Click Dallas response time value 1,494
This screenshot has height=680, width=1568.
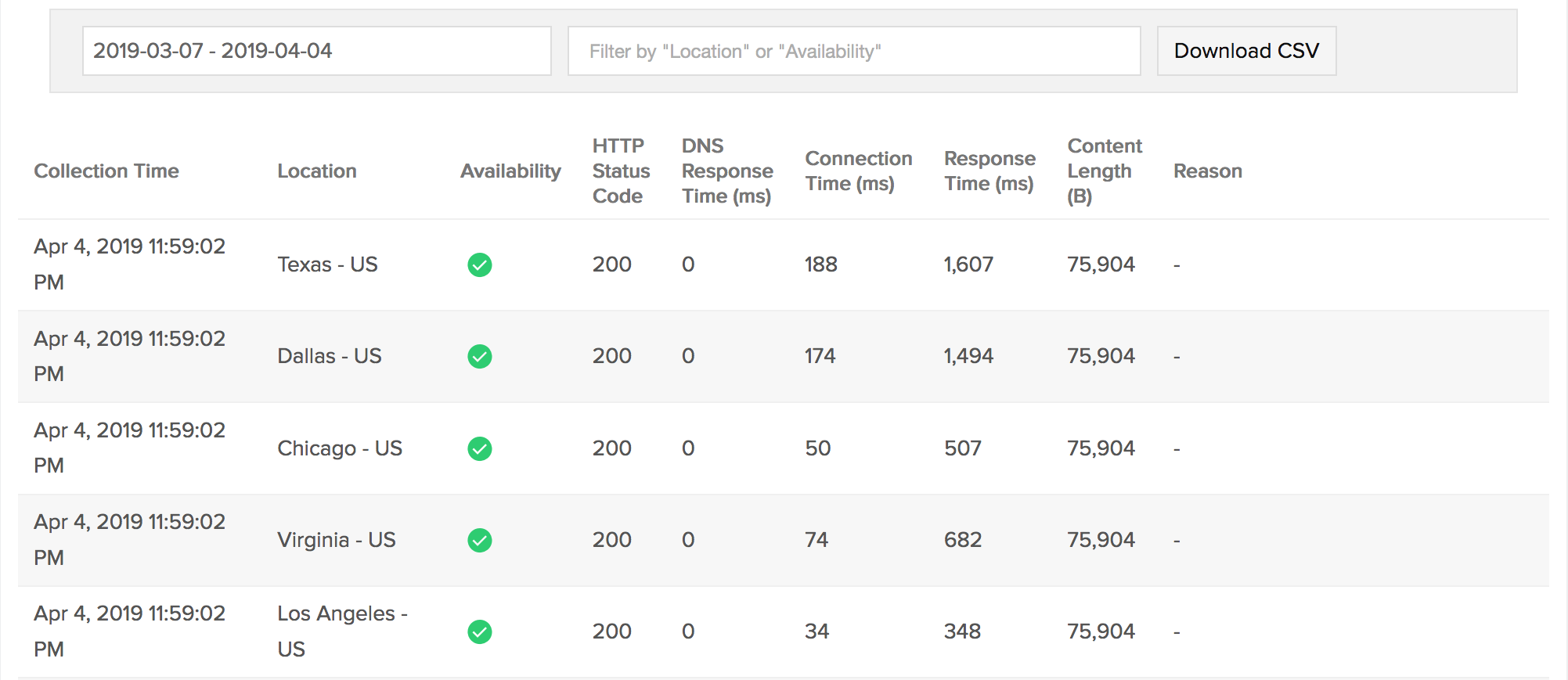coord(968,356)
